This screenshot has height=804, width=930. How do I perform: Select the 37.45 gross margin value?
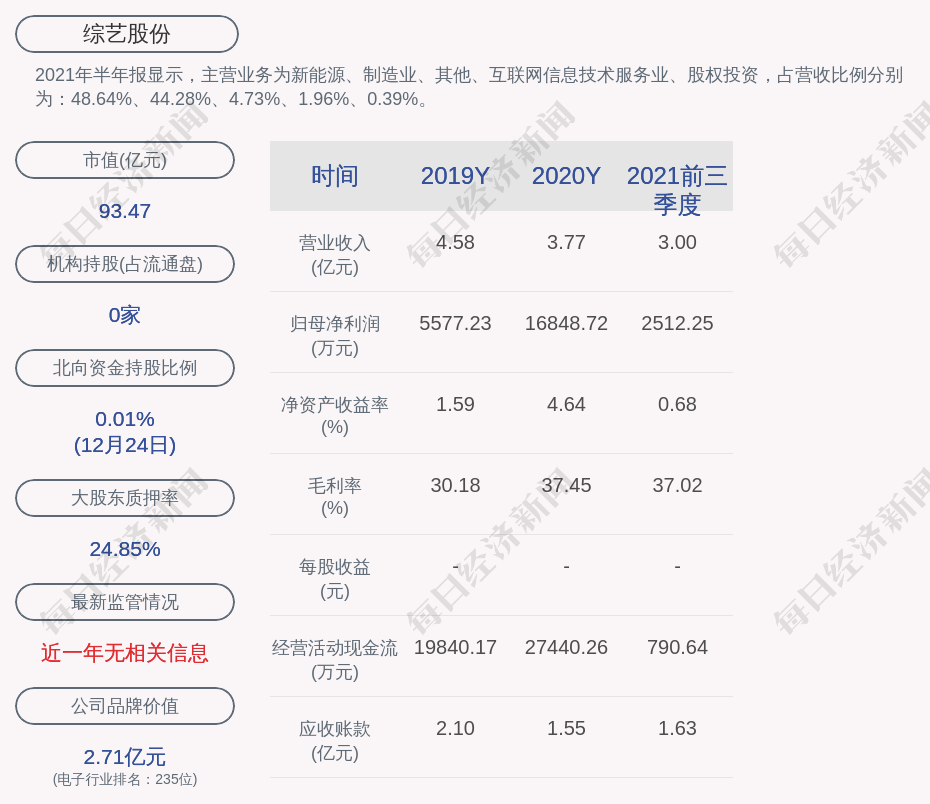coord(566,486)
